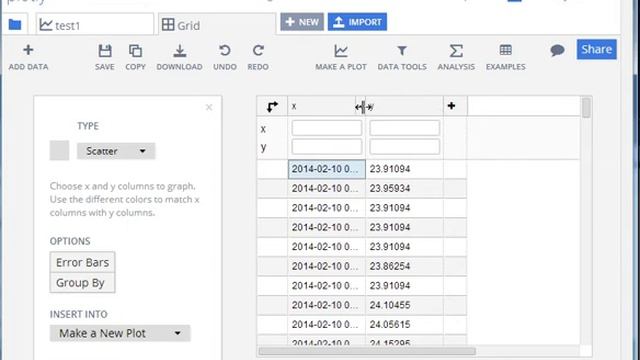The image size is (640, 360).
Task: Click the NEW button
Action: (302, 22)
